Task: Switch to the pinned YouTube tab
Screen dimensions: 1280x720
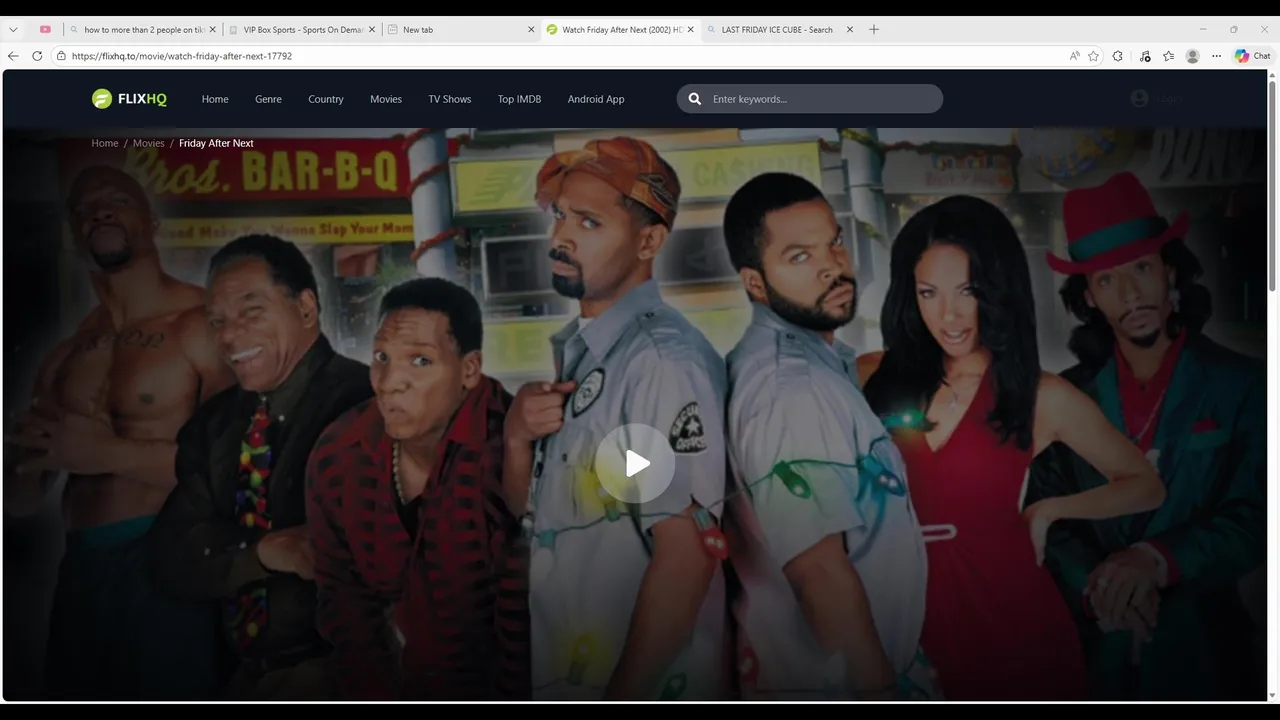Action: (45, 30)
